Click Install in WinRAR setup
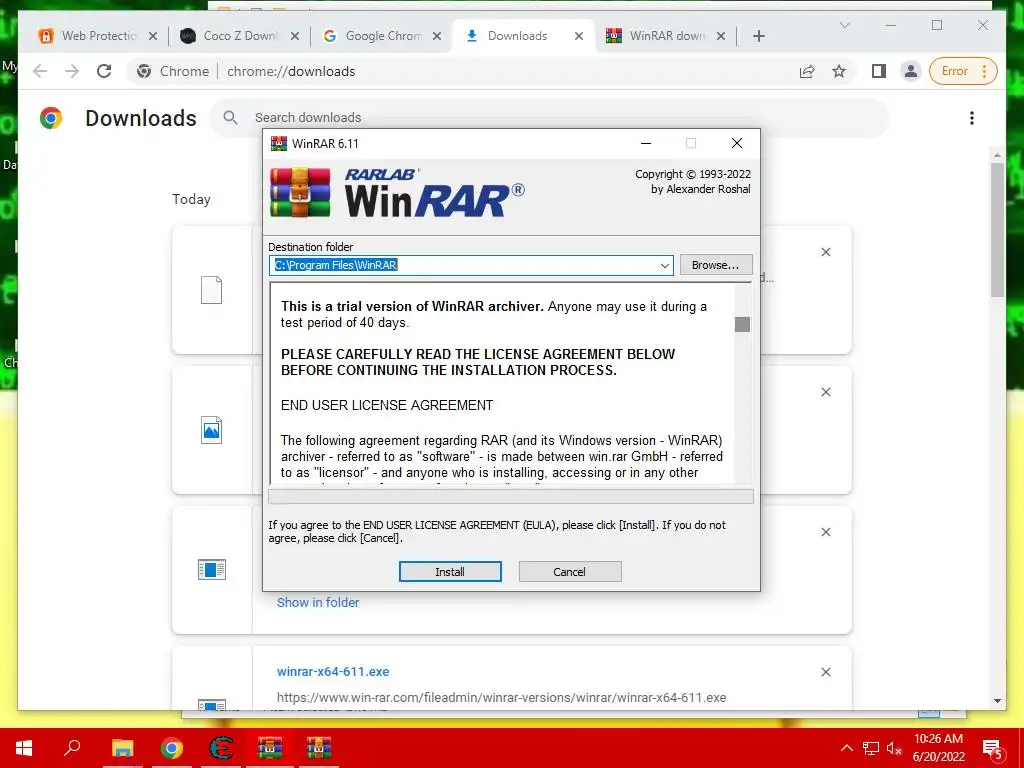1024x768 pixels. click(450, 571)
